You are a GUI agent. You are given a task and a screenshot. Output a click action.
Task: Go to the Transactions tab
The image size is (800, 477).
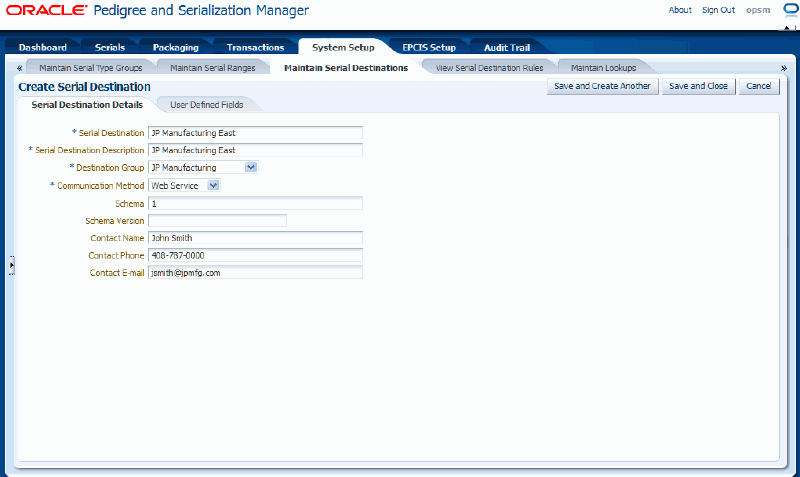click(255, 47)
